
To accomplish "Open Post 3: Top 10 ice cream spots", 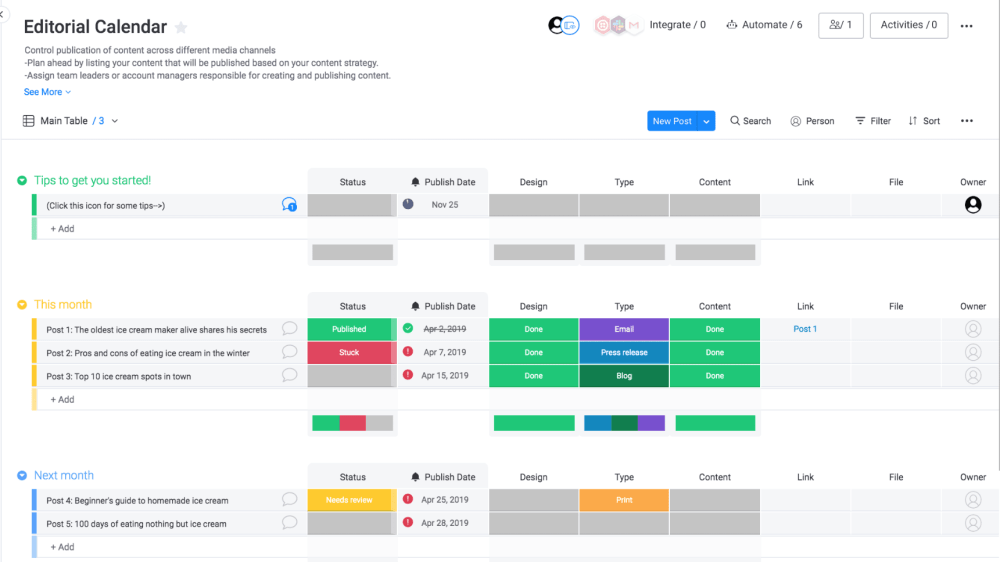I will [x=119, y=376].
